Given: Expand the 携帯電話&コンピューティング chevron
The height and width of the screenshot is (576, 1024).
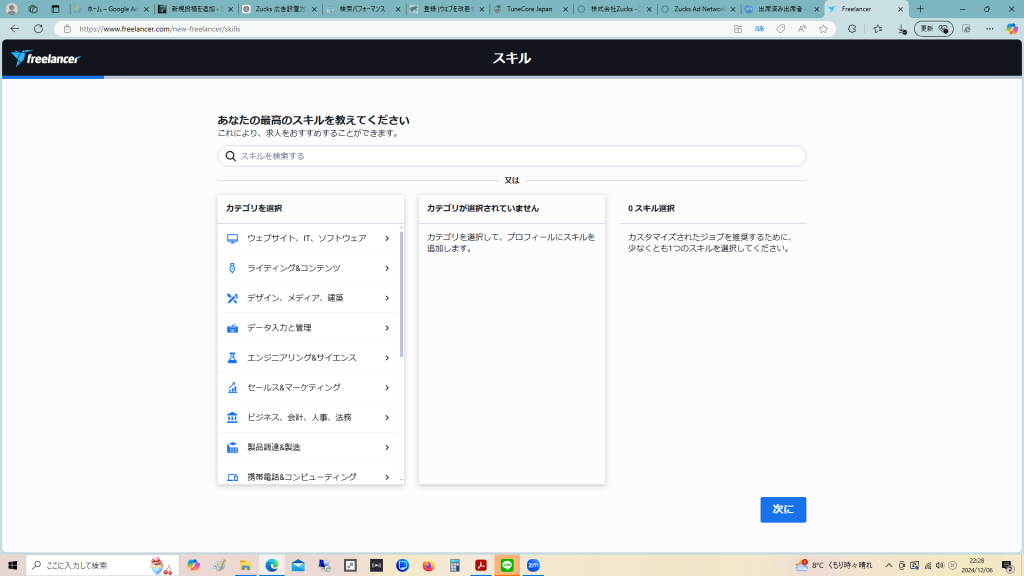Looking at the screenshot, I should [x=387, y=477].
